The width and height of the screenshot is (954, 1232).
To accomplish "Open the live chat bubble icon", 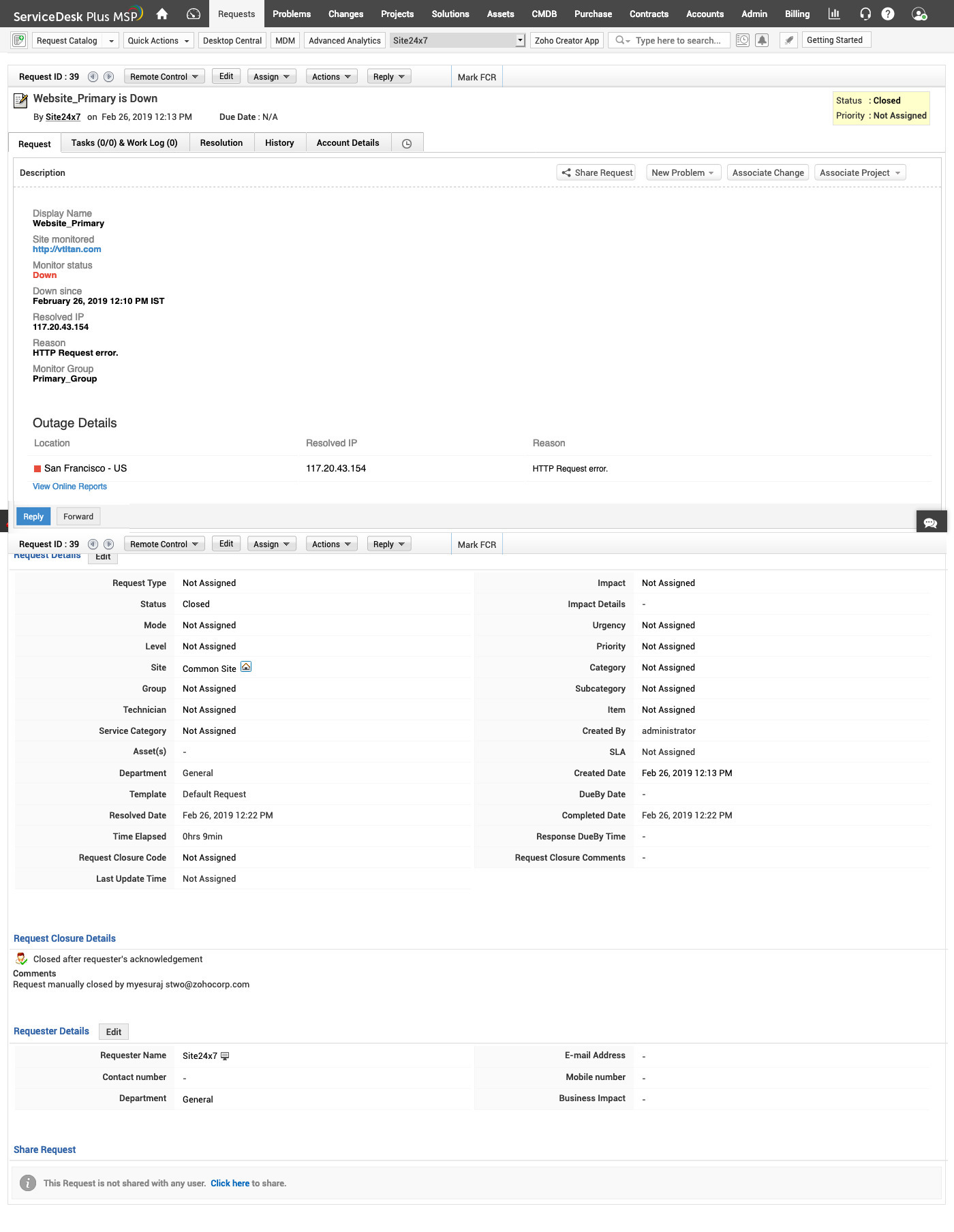I will point(931,523).
